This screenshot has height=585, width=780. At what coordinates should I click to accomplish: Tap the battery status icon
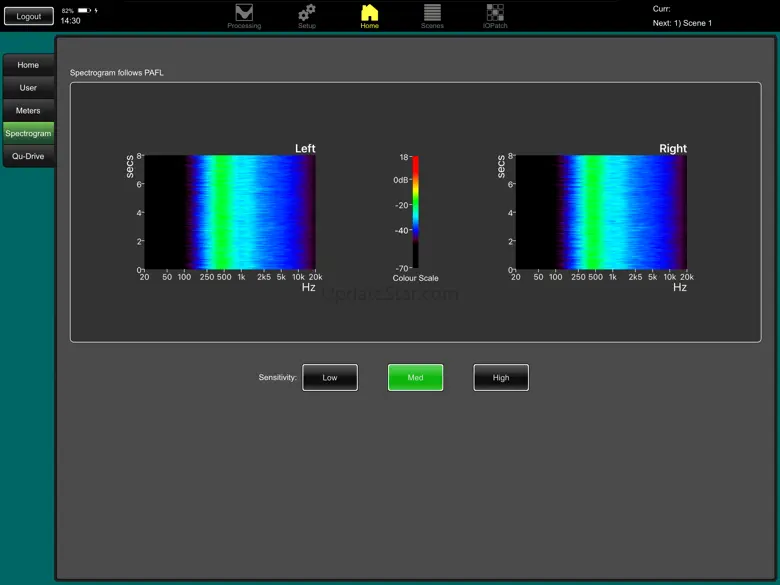pos(84,10)
